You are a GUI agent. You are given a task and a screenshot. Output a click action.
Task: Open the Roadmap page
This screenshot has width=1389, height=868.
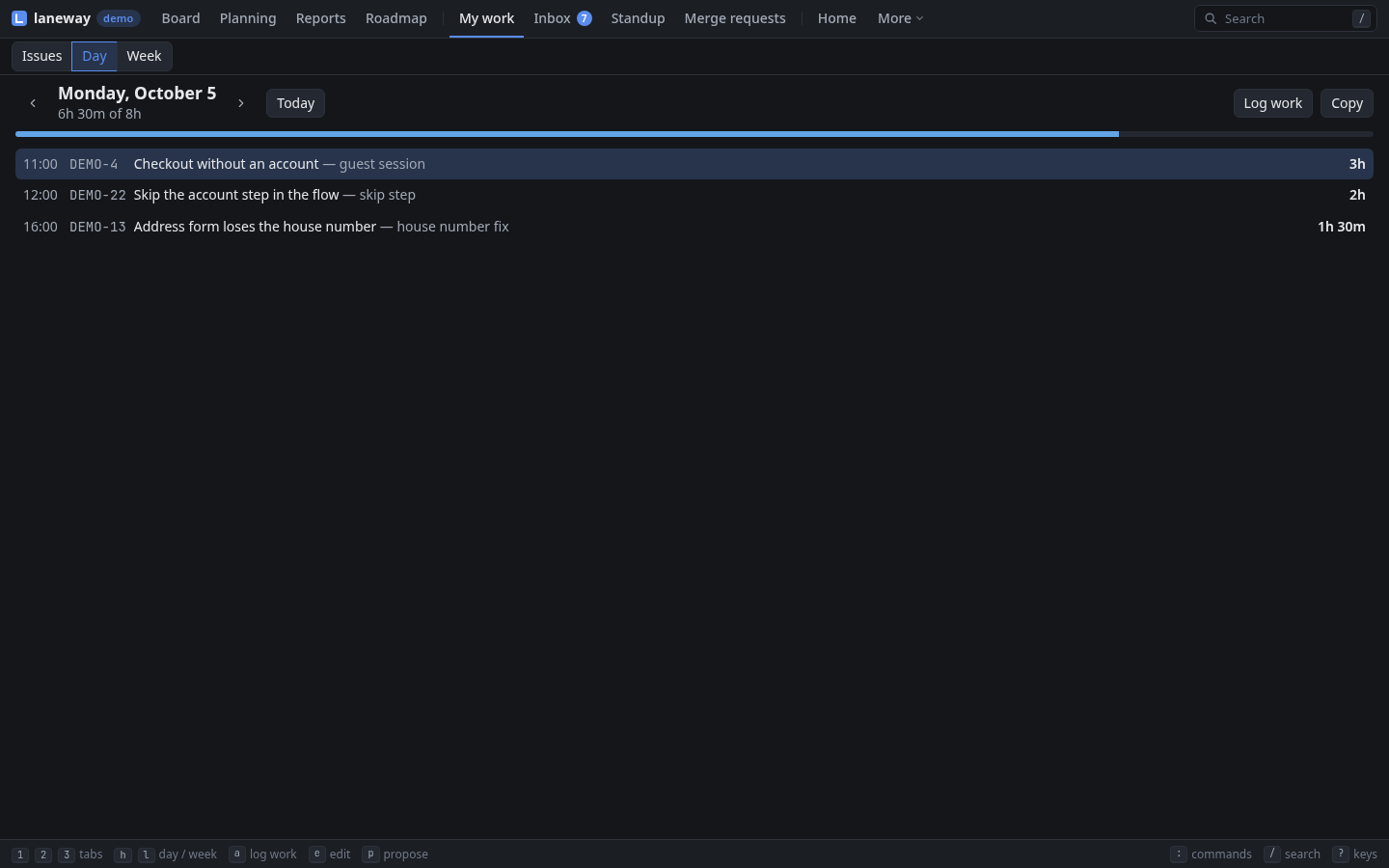(x=396, y=18)
